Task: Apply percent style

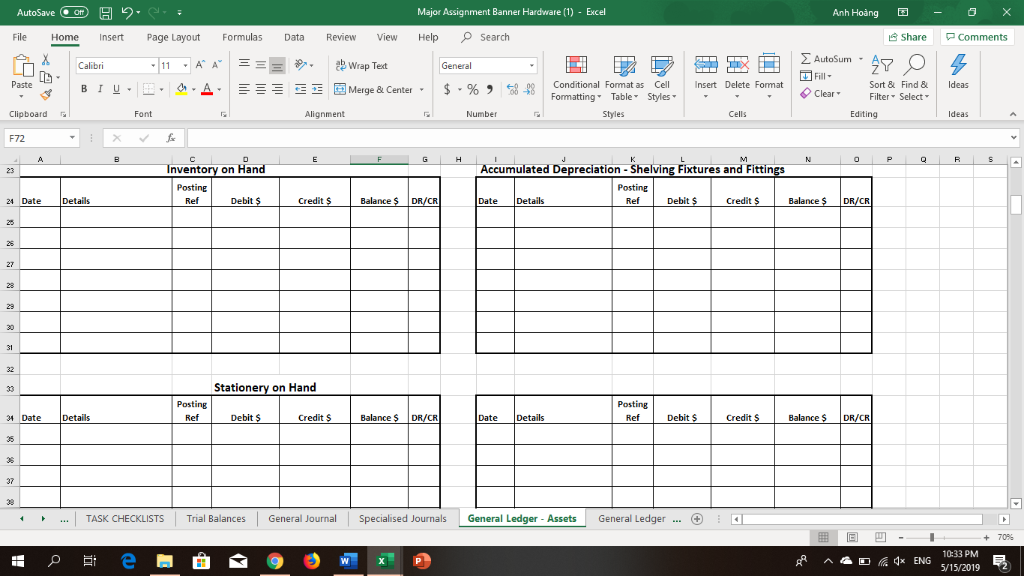Action: tap(473, 89)
